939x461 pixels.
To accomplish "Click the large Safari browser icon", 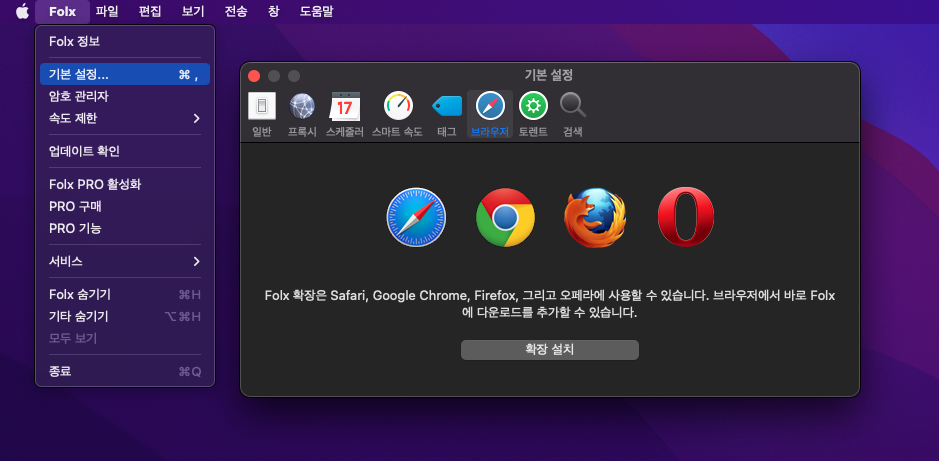I will click(416, 217).
